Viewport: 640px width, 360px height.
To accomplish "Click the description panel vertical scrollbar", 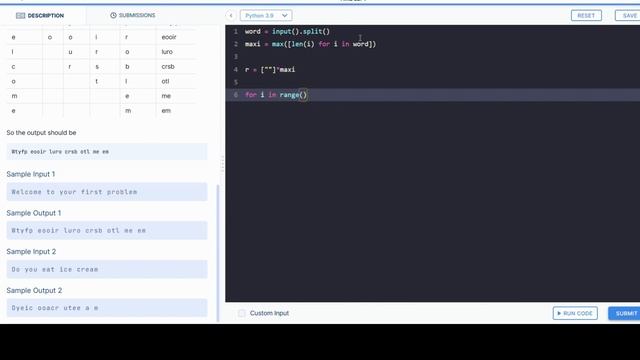I will [218, 253].
